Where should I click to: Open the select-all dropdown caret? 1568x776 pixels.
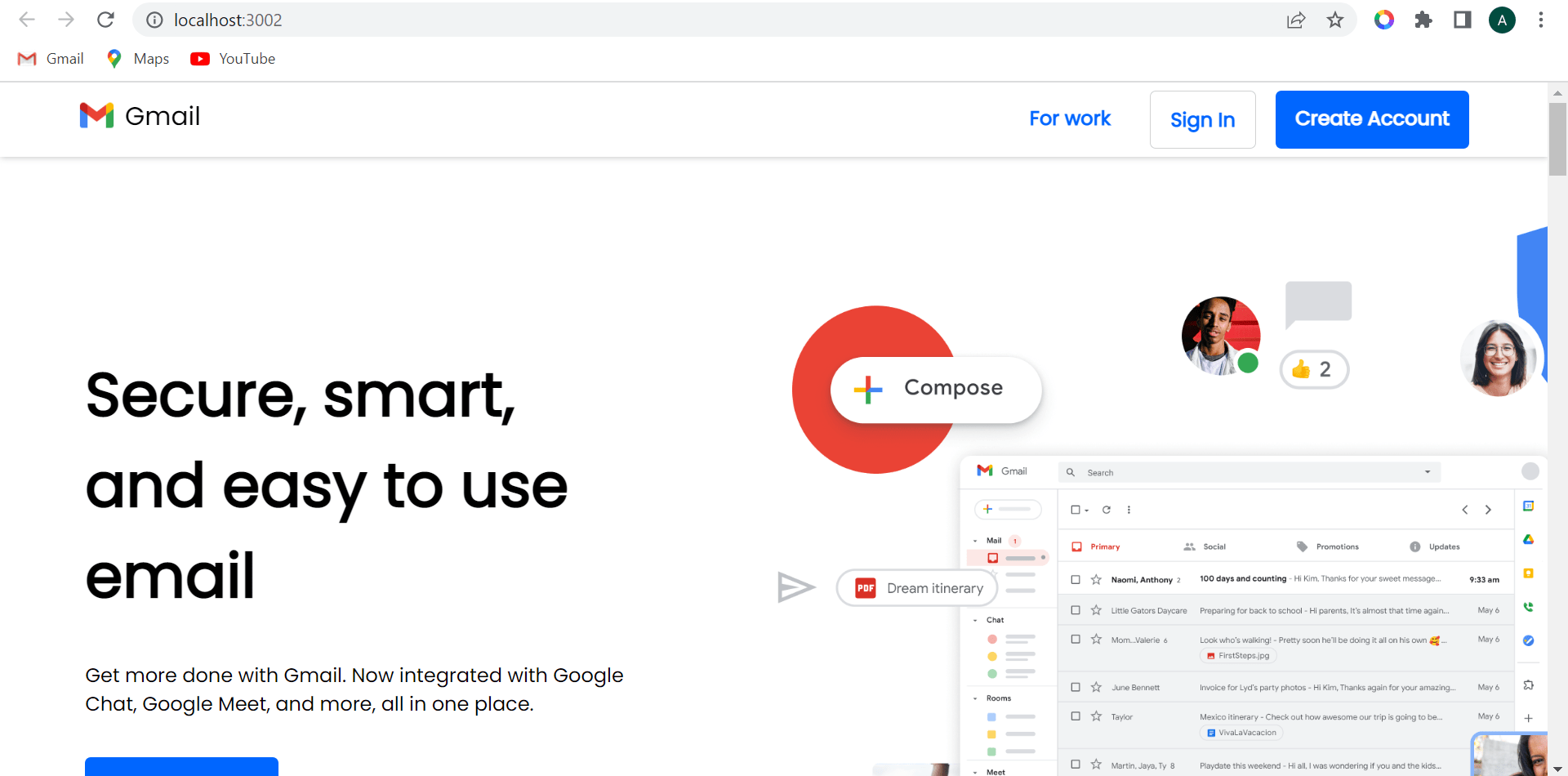1087,511
